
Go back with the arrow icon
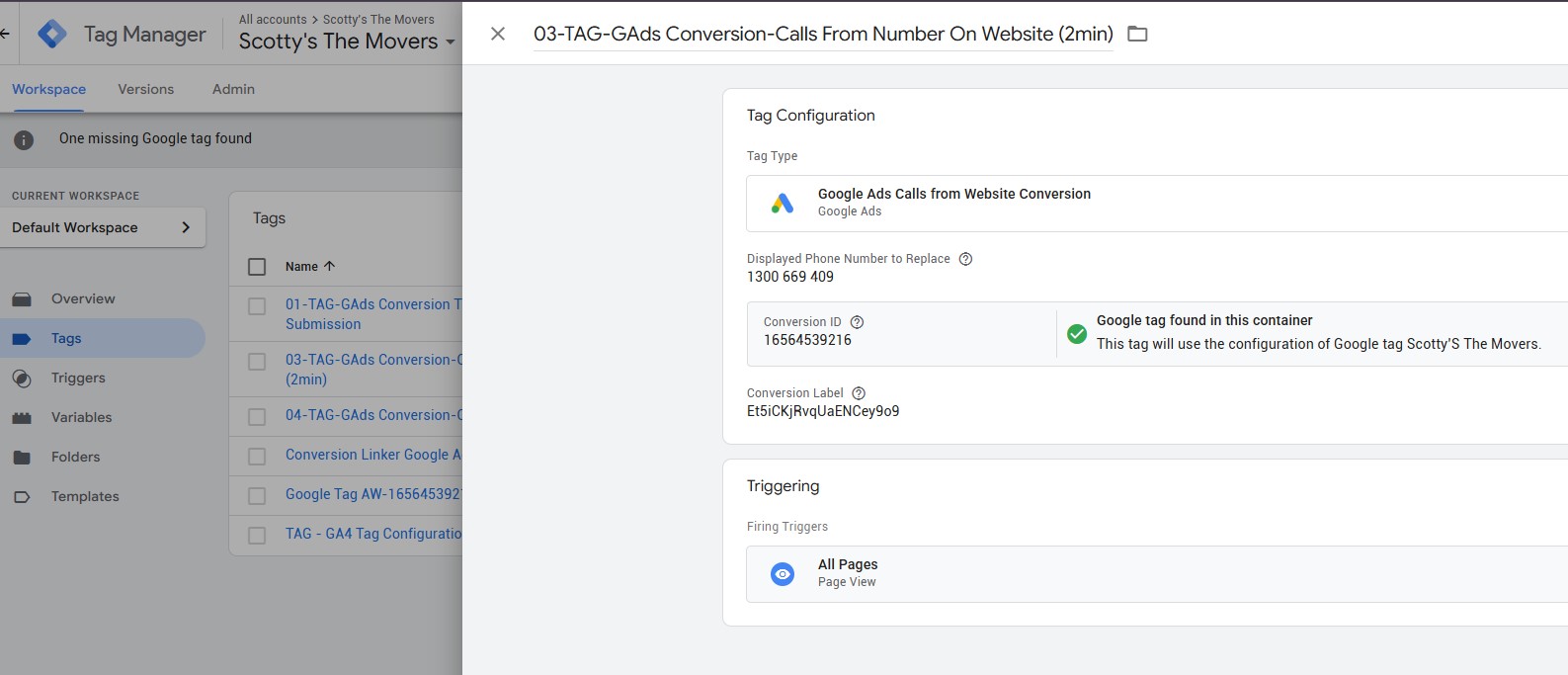[5, 34]
